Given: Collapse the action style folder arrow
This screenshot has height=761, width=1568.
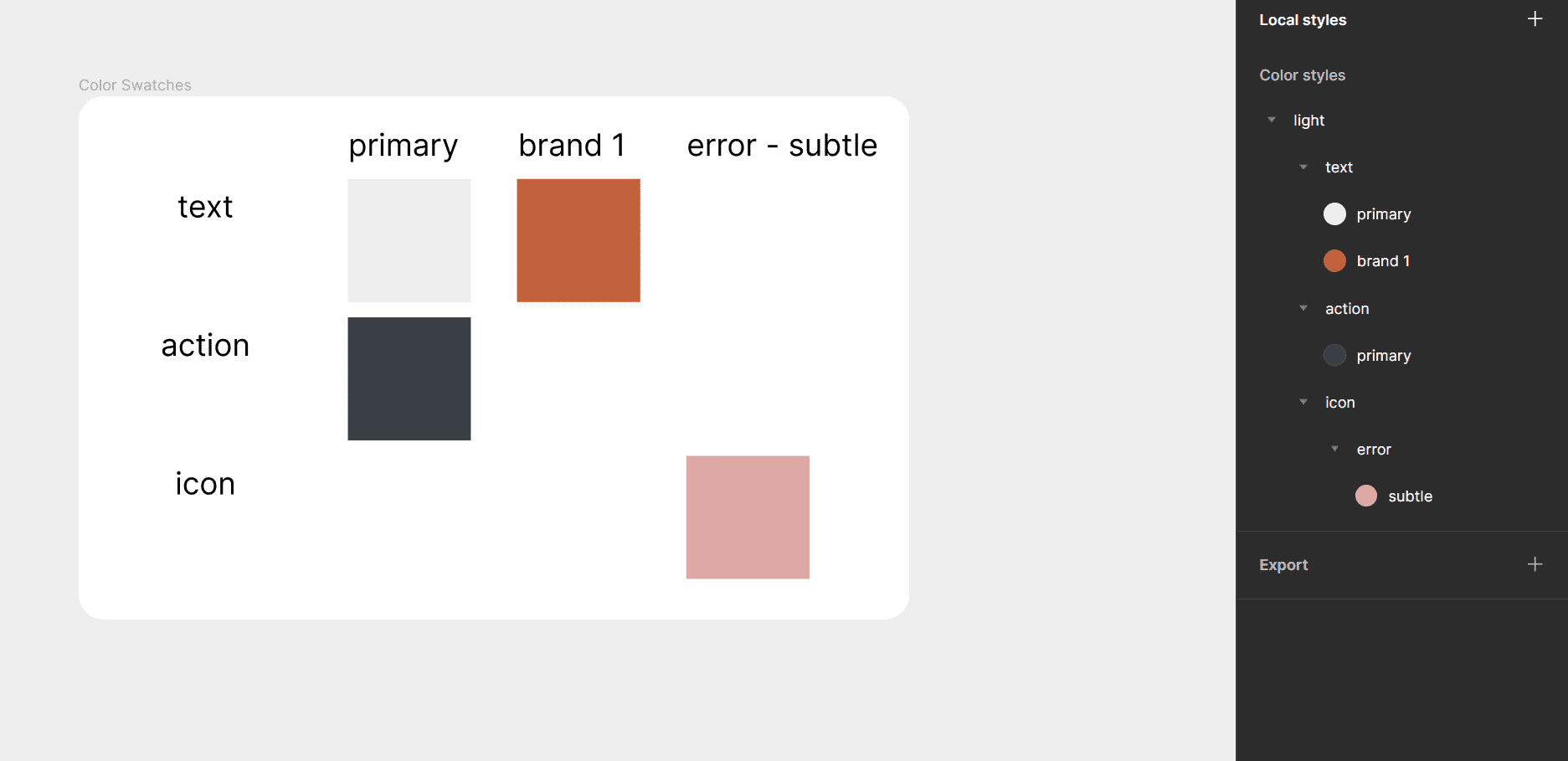Looking at the screenshot, I should pyautogui.click(x=1303, y=308).
